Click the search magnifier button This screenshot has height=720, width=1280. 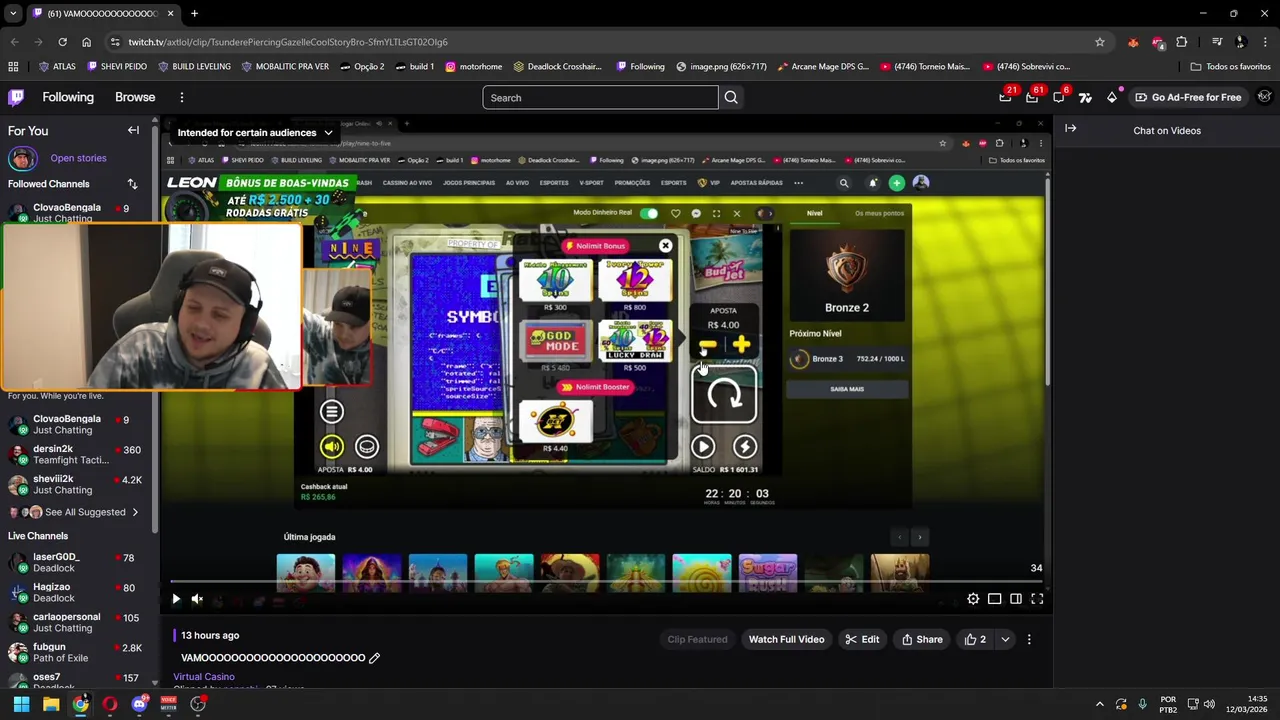coord(731,97)
